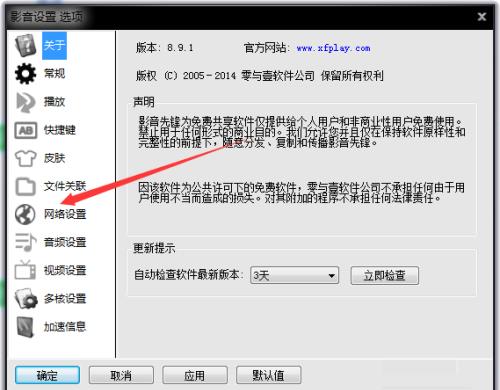
Task: Open 文件关联 settings
Action: point(65,186)
